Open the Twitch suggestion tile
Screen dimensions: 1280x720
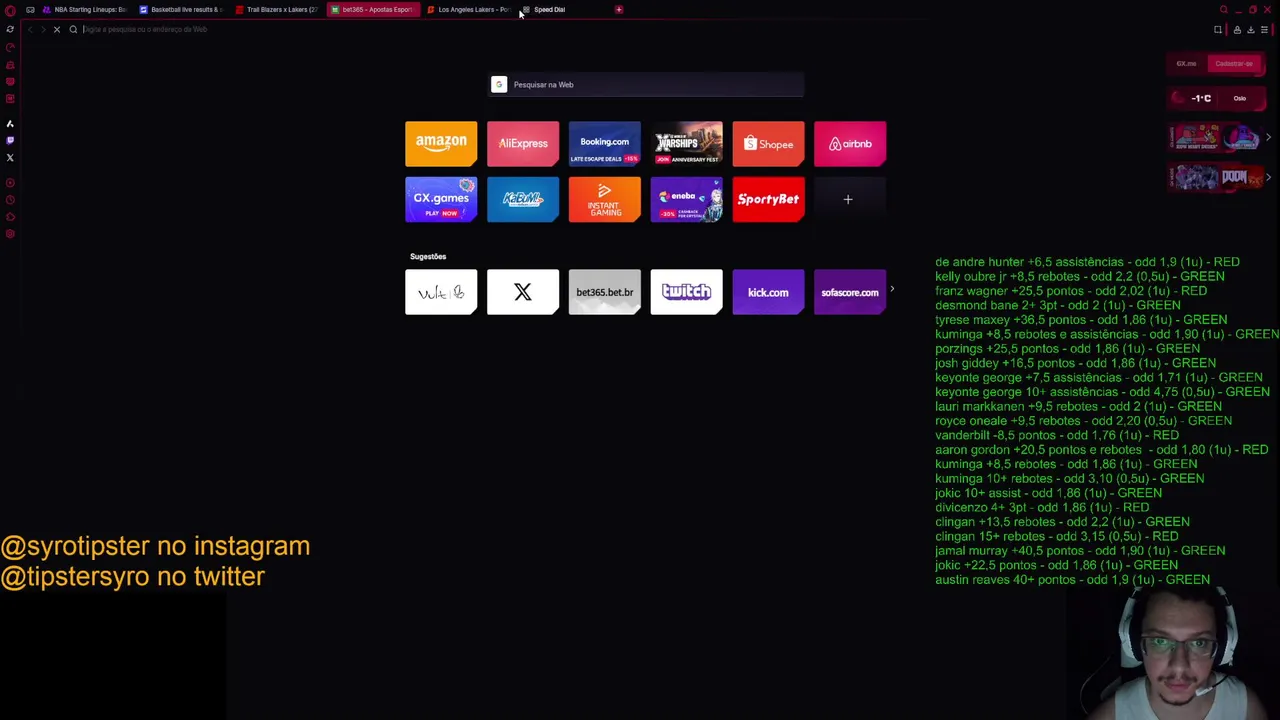tap(686, 292)
